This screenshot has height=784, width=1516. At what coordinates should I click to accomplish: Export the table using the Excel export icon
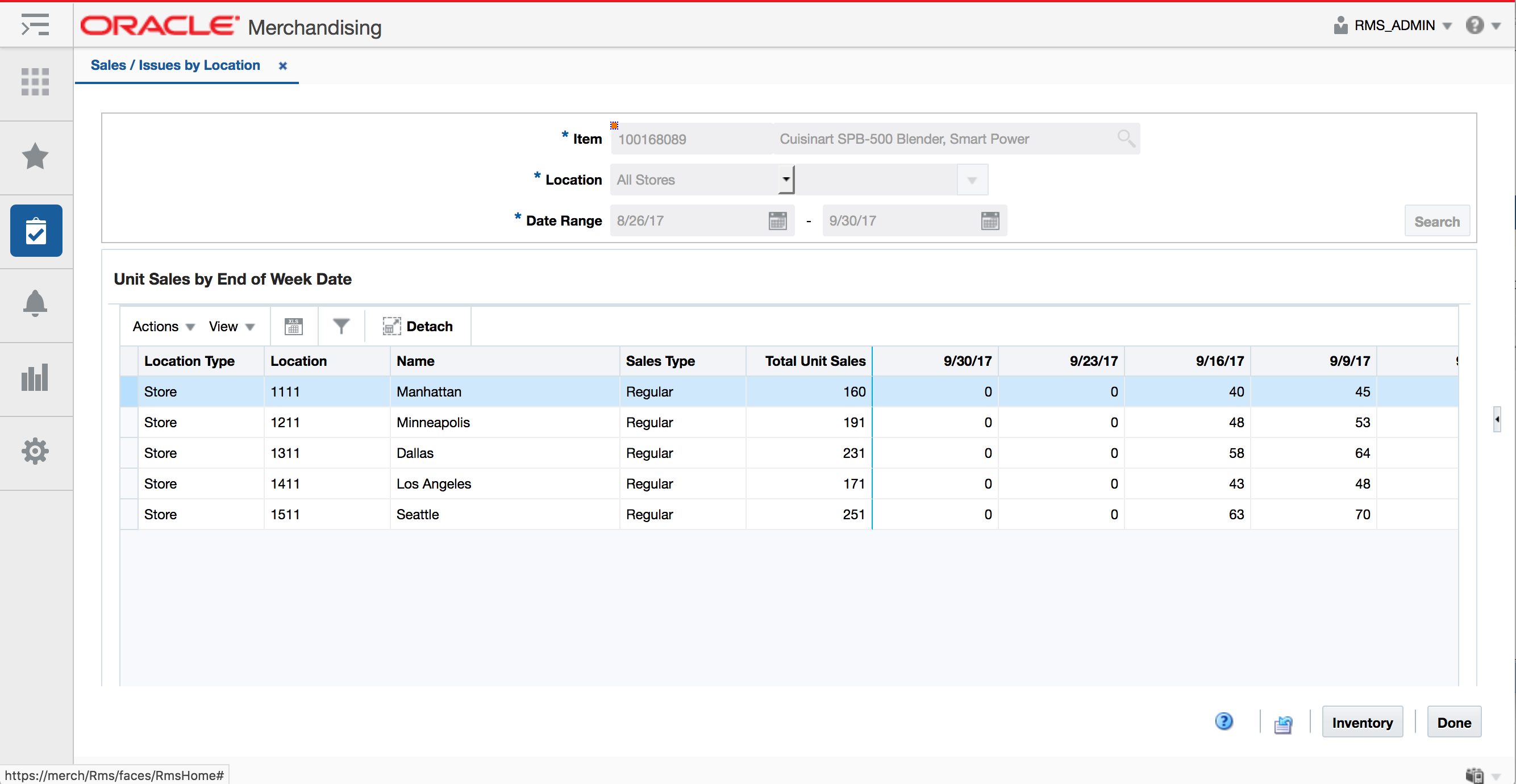[294, 326]
